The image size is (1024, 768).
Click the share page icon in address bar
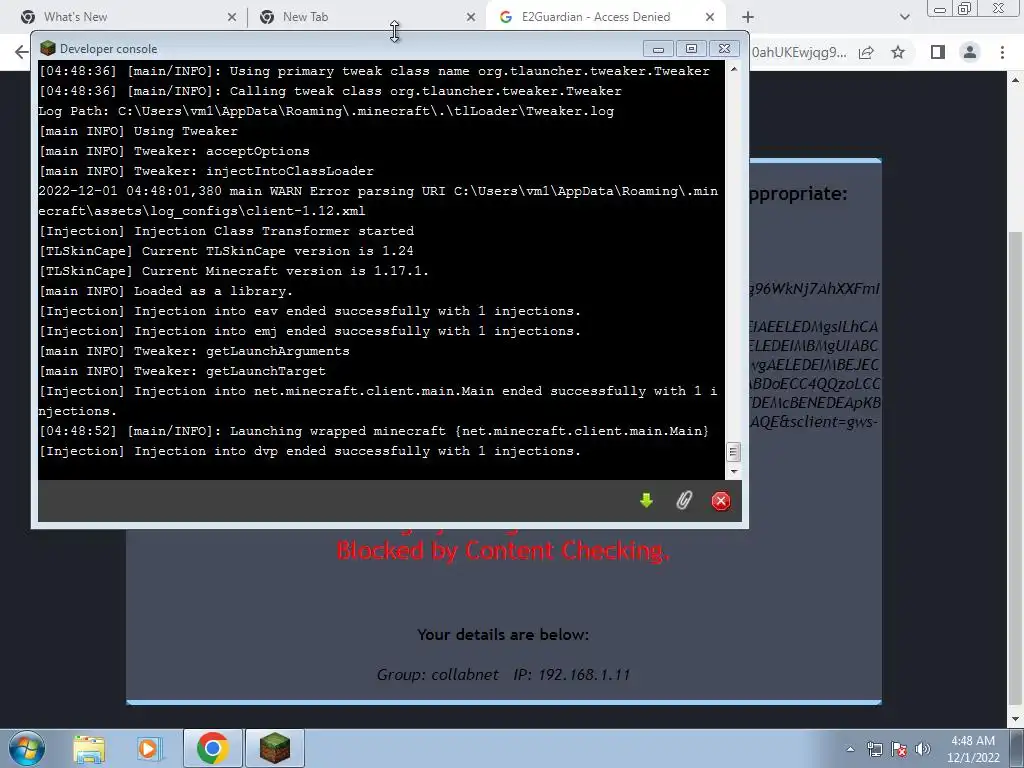tap(866, 52)
